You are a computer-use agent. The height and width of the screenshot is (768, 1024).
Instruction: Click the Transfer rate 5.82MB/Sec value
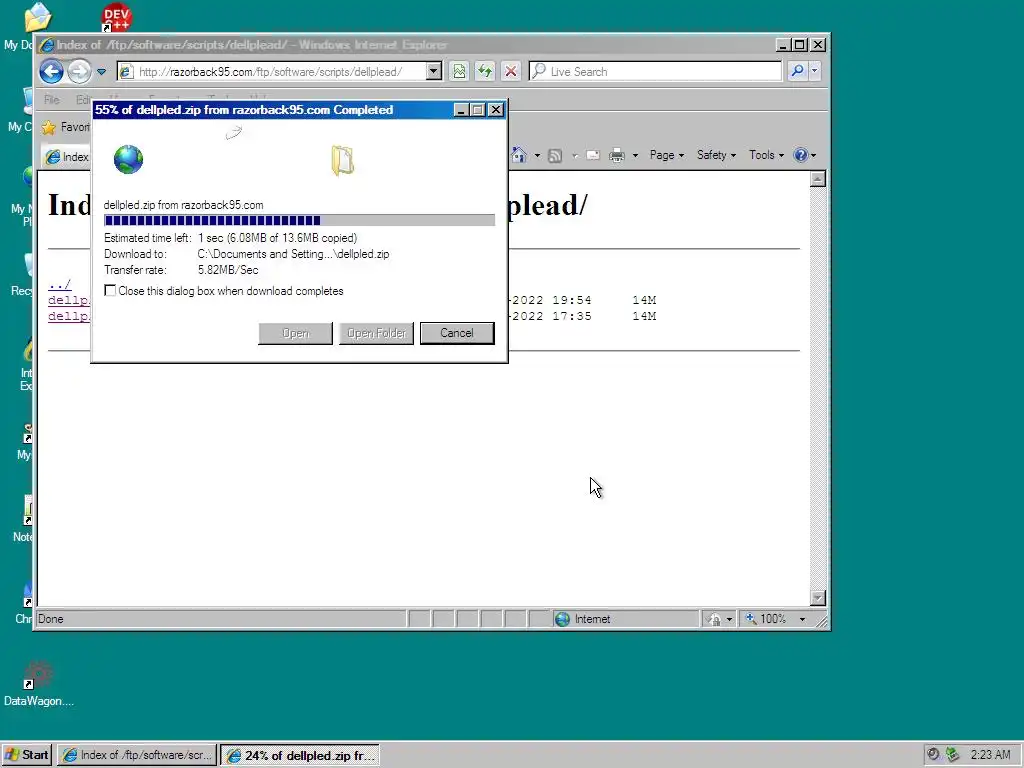click(x=228, y=270)
